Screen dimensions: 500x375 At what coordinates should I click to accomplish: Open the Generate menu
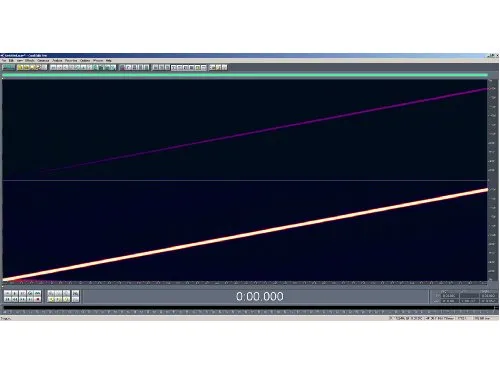click(x=43, y=61)
